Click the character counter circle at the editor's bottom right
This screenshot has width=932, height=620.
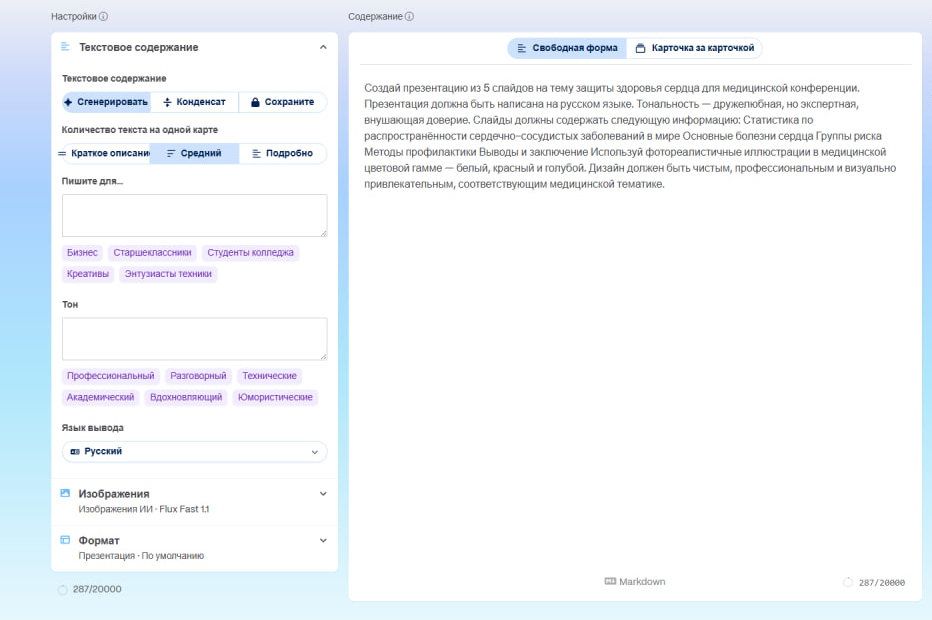(x=848, y=582)
